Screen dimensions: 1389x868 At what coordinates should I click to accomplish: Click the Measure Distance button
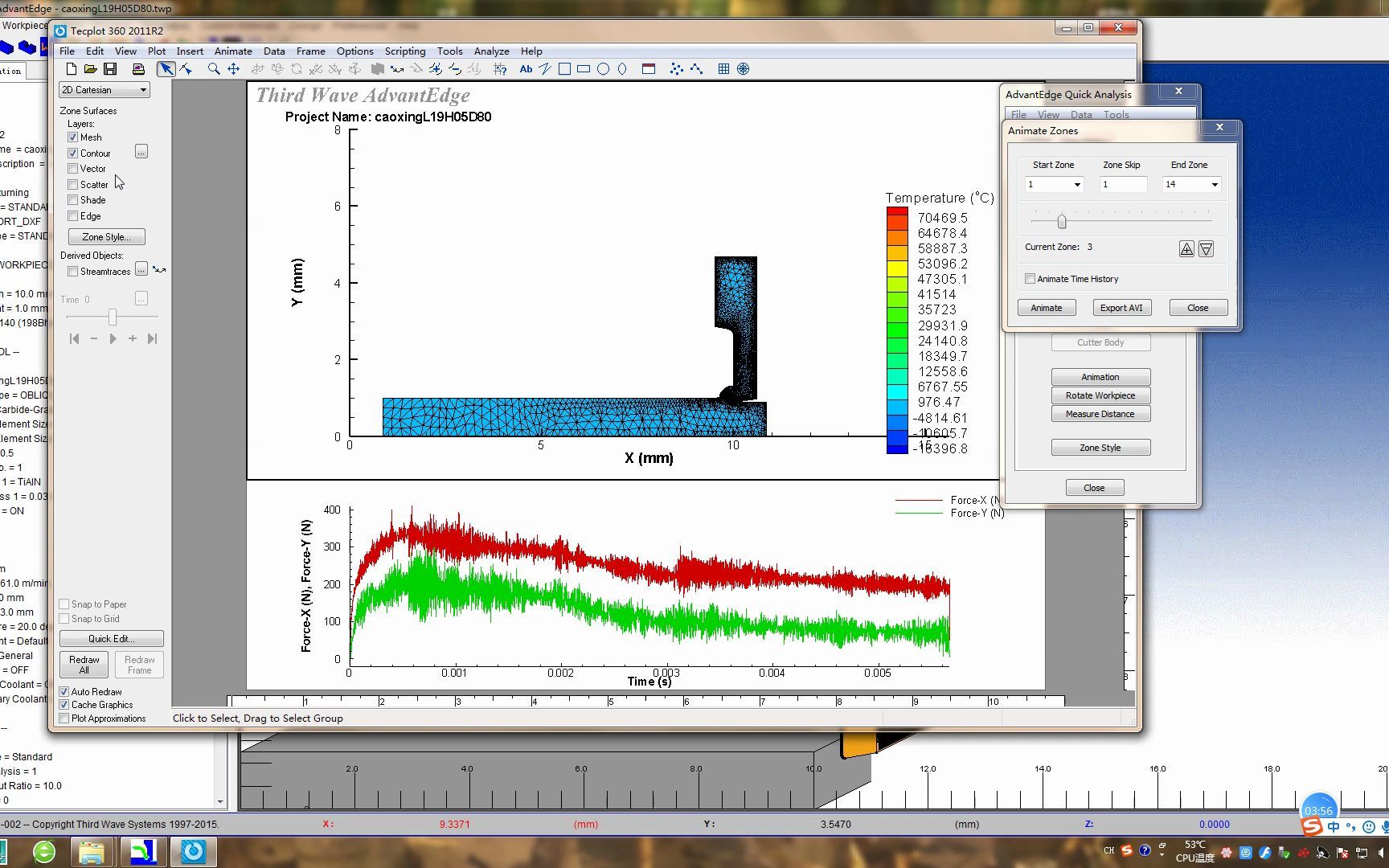(1100, 414)
